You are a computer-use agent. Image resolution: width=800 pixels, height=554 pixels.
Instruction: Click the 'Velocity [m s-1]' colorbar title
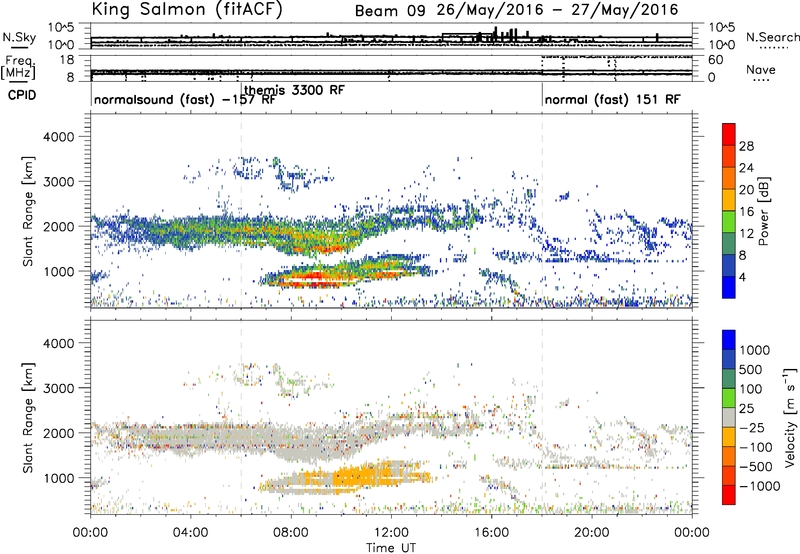pos(790,417)
